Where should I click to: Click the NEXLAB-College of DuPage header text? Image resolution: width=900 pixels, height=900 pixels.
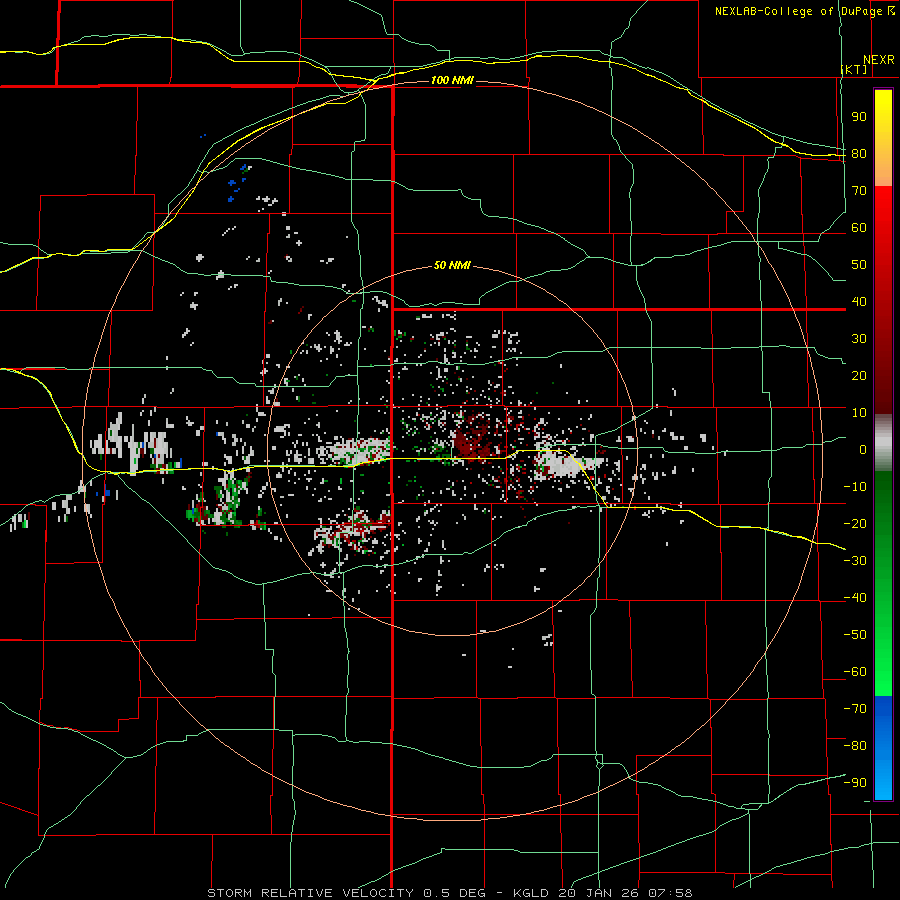[x=800, y=11]
